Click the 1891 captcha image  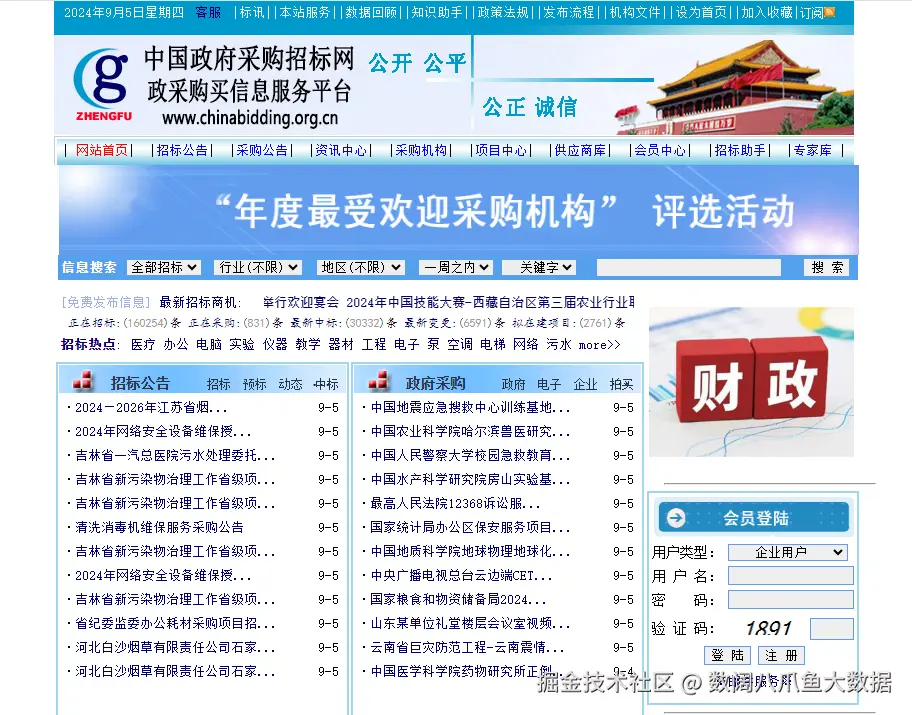click(x=768, y=628)
